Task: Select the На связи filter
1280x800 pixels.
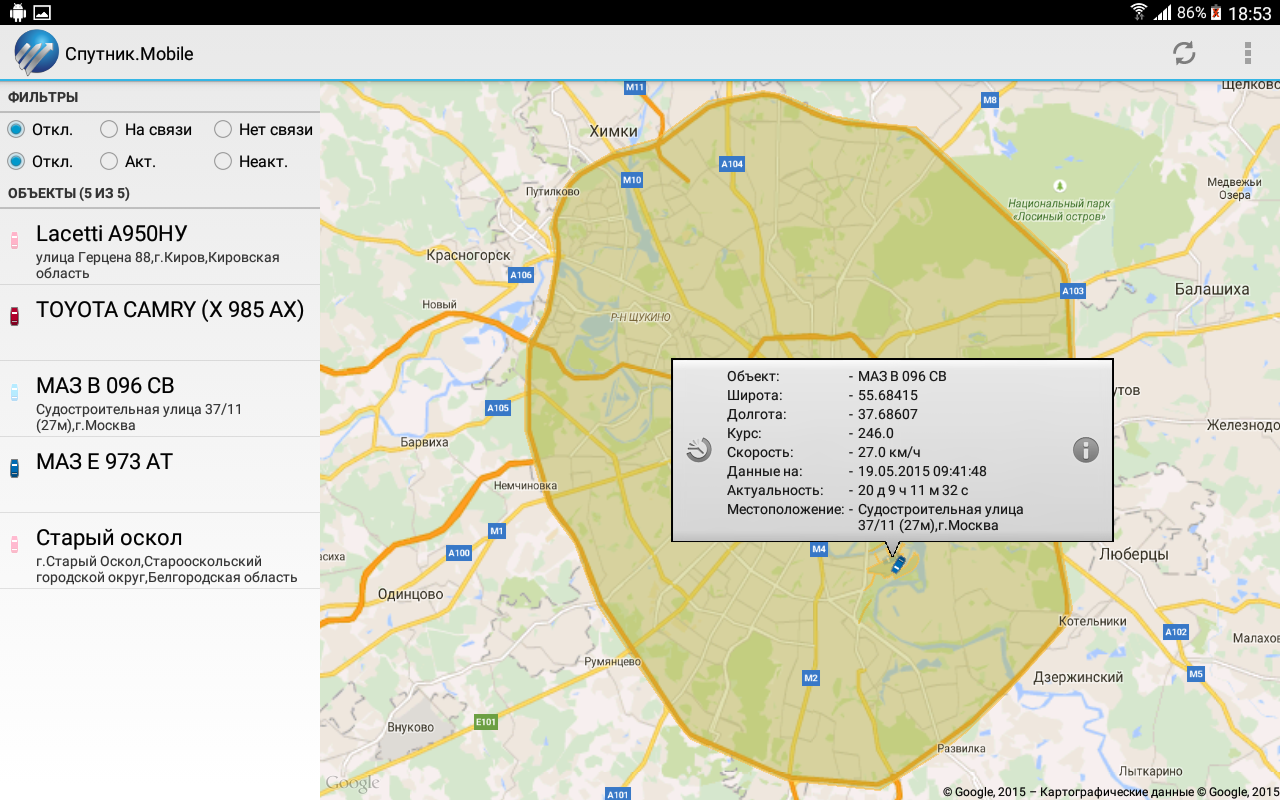Action: [146, 129]
